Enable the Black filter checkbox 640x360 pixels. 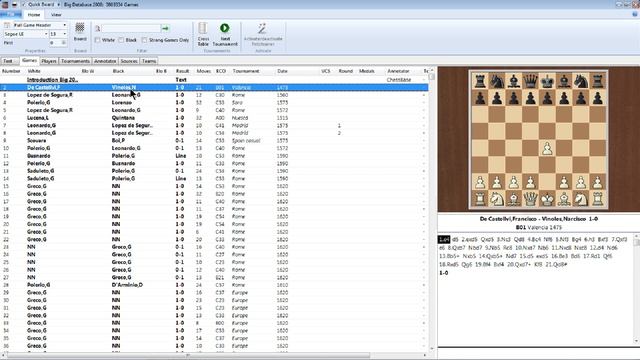tap(121, 40)
